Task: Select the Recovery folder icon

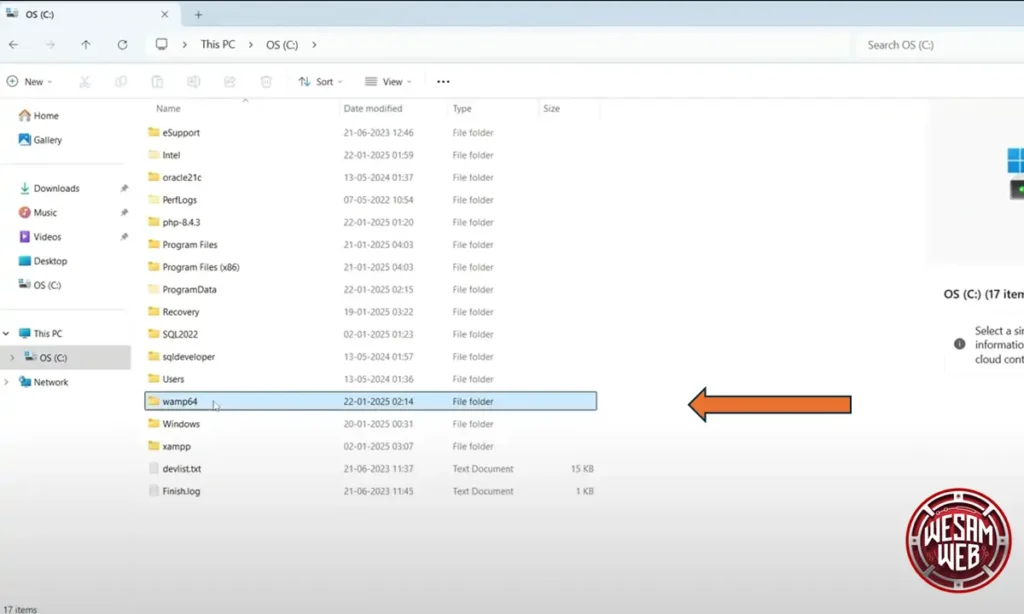Action: pos(153,312)
